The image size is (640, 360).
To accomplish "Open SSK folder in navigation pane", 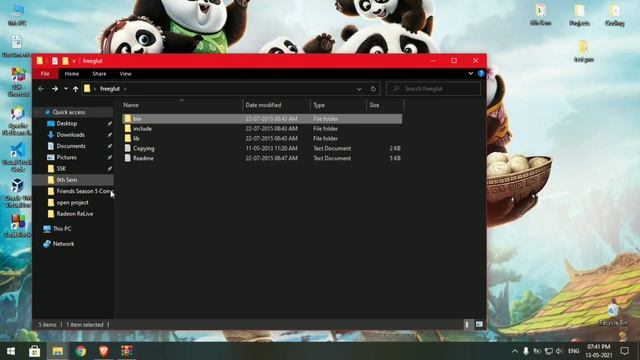I will click(x=61, y=168).
